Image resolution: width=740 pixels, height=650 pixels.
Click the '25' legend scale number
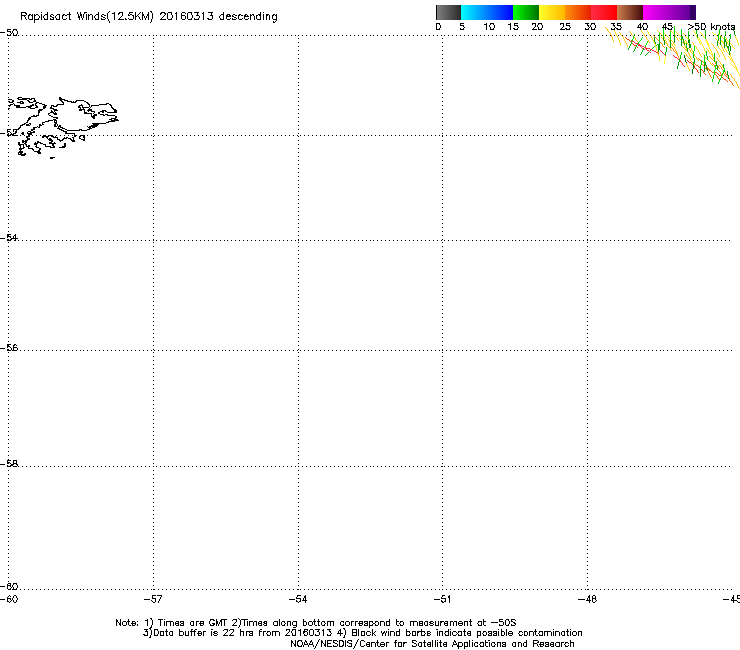pyautogui.click(x=565, y=27)
